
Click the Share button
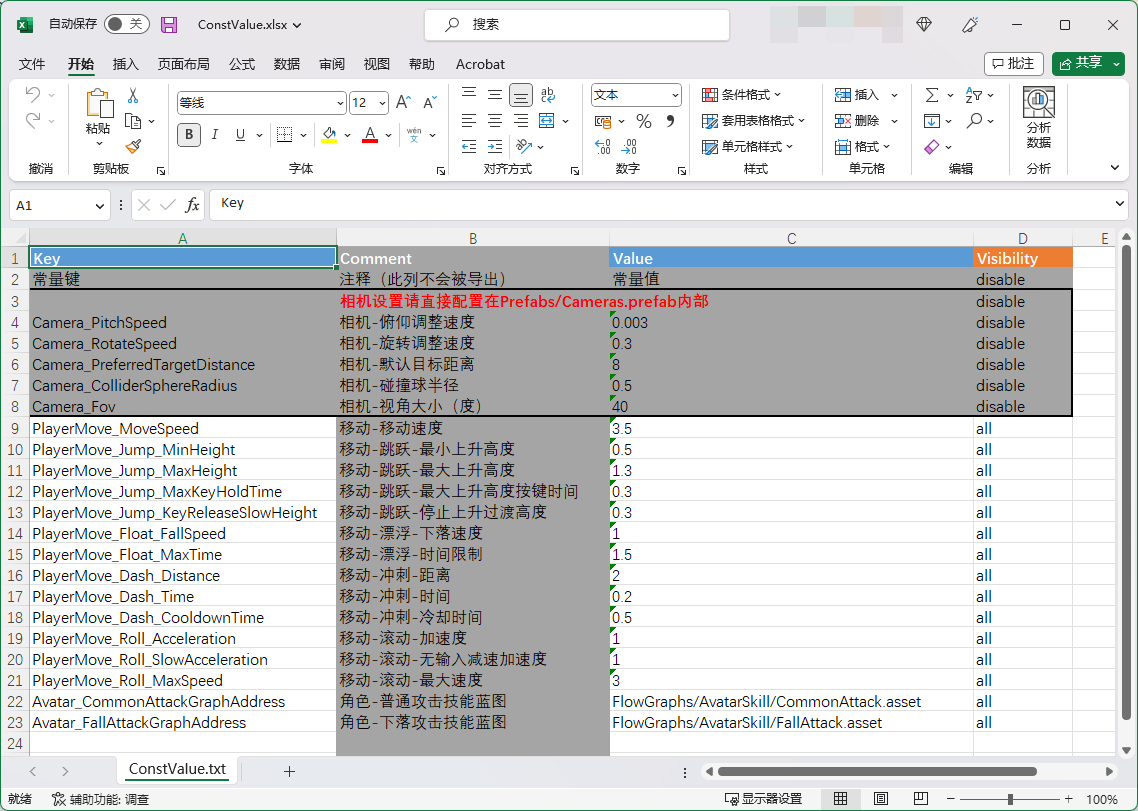1080,64
